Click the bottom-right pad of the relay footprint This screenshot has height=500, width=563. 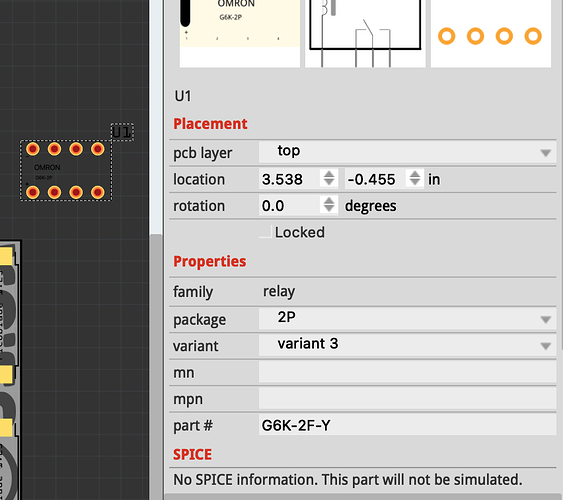tap(98, 192)
